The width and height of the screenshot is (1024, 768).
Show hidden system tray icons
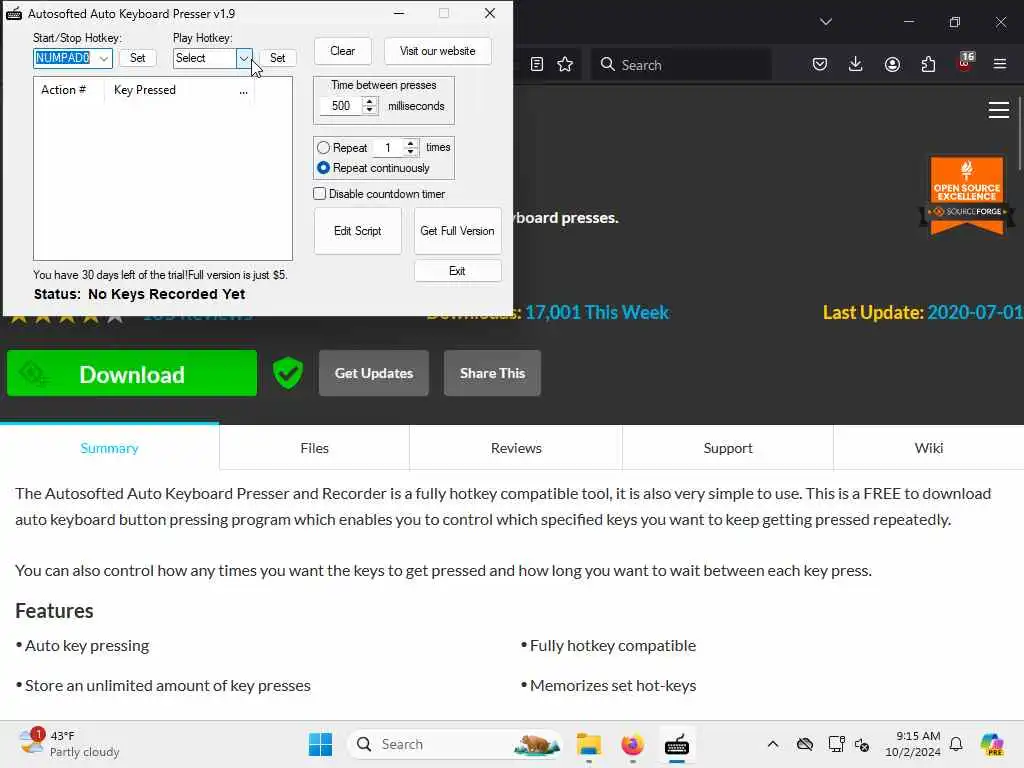tap(773, 744)
